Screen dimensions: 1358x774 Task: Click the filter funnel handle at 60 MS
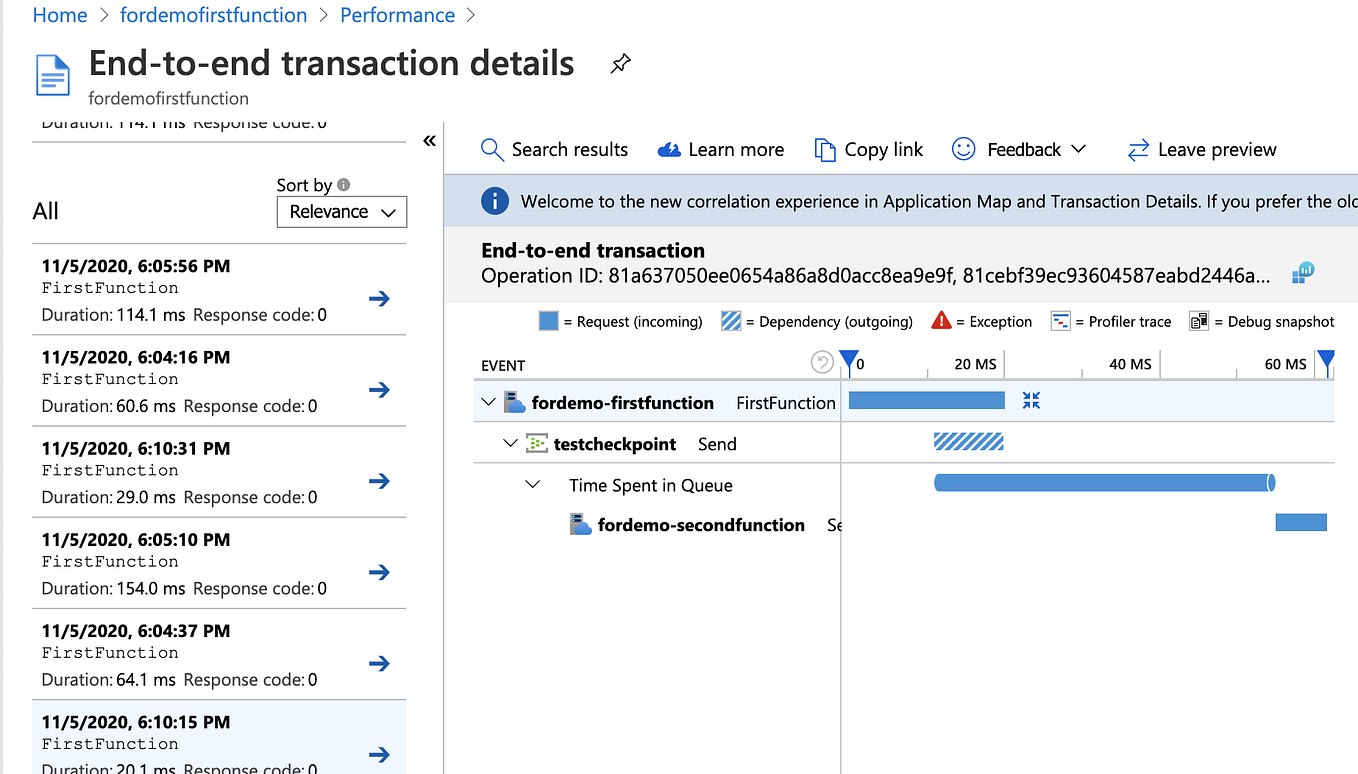pyautogui.click(x=1327, y=361)
